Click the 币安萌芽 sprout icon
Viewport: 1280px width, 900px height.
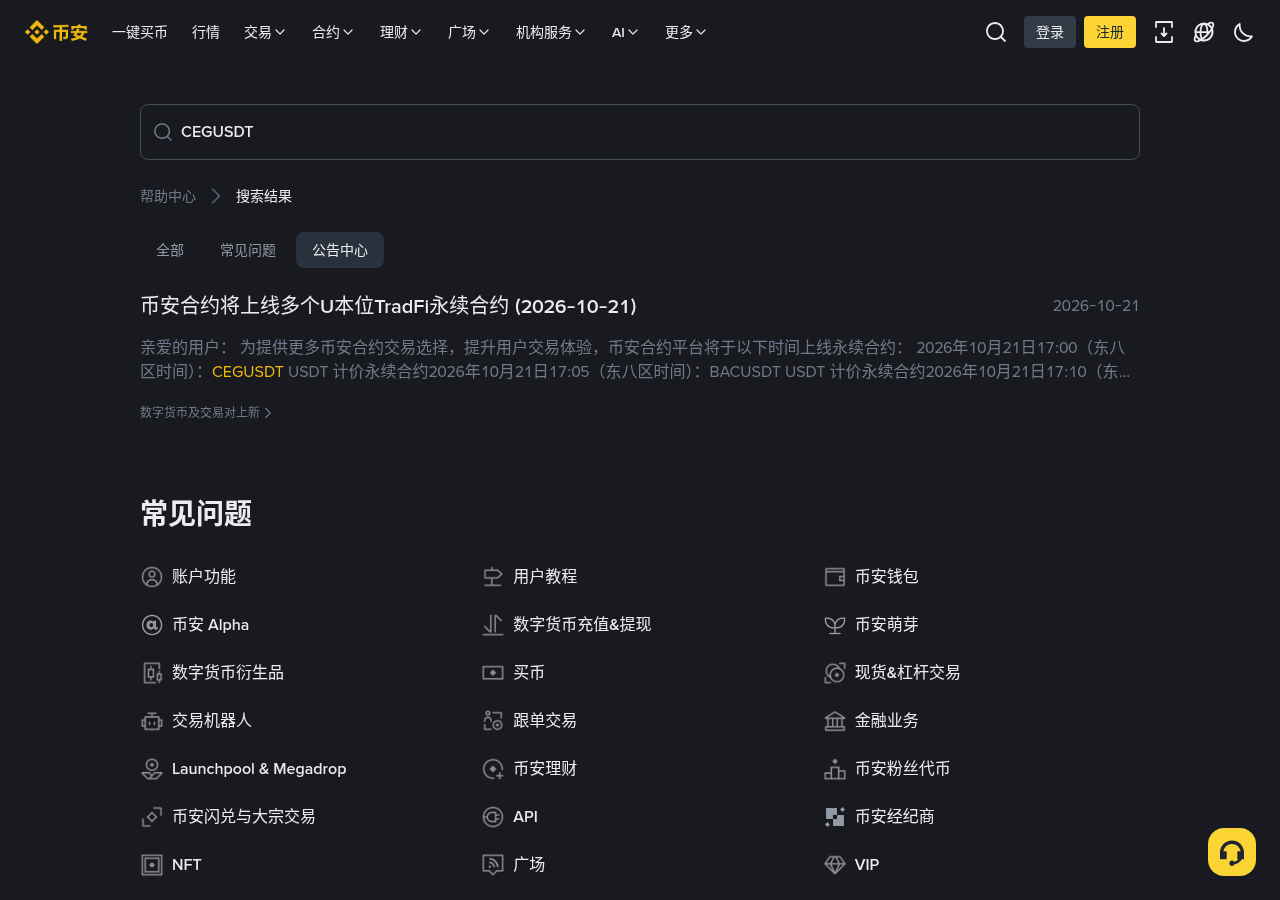[835, 625]
